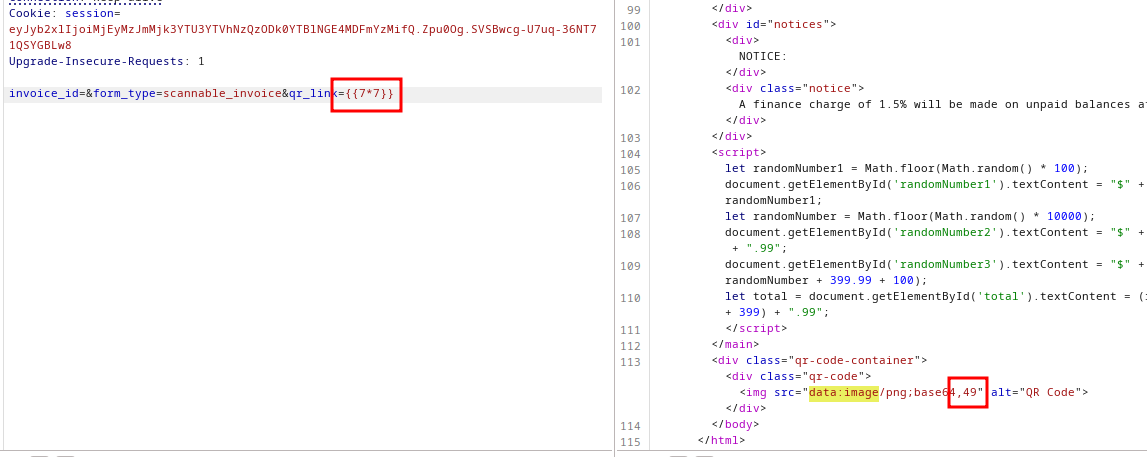The image size is (1147, 457).
Task: Click line number 99 in response gutter
Action: pyautogui.click(x=632, y=9)
